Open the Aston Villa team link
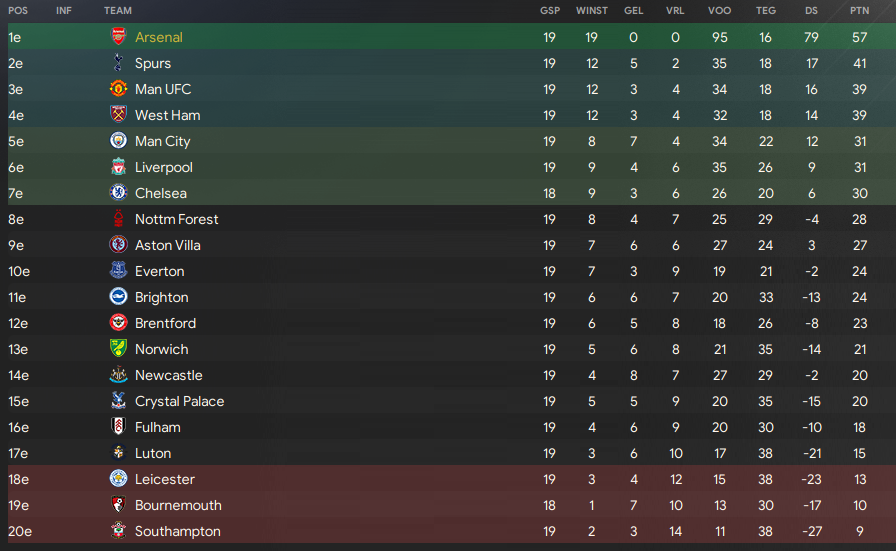The width and height of the screenshot is (896, 551). pyautogui.click(x=167, y=245)
